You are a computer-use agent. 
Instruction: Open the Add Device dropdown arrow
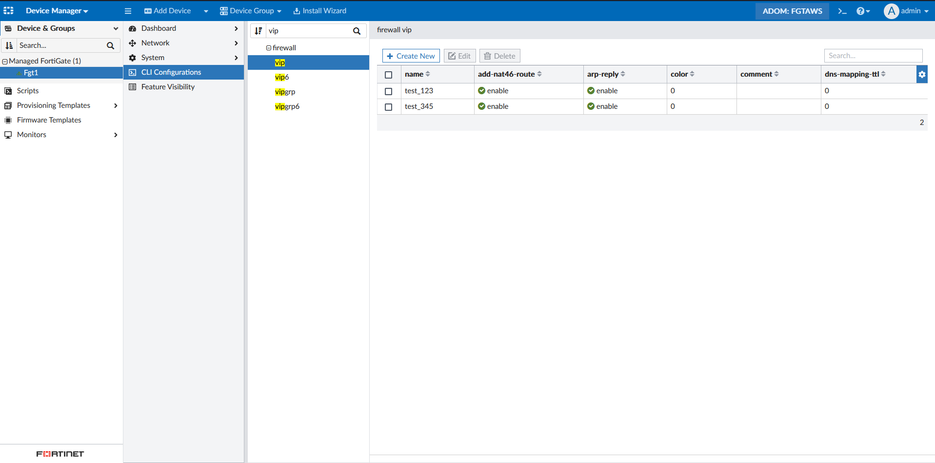(x=206, y=11)
